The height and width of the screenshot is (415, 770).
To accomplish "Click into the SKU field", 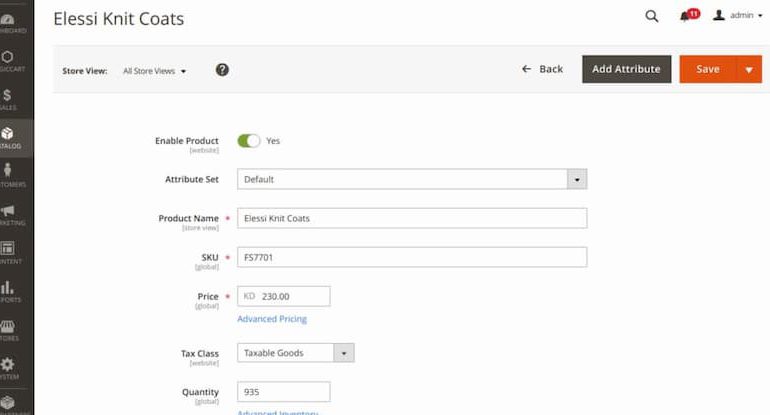I will [x=412, y=257].
